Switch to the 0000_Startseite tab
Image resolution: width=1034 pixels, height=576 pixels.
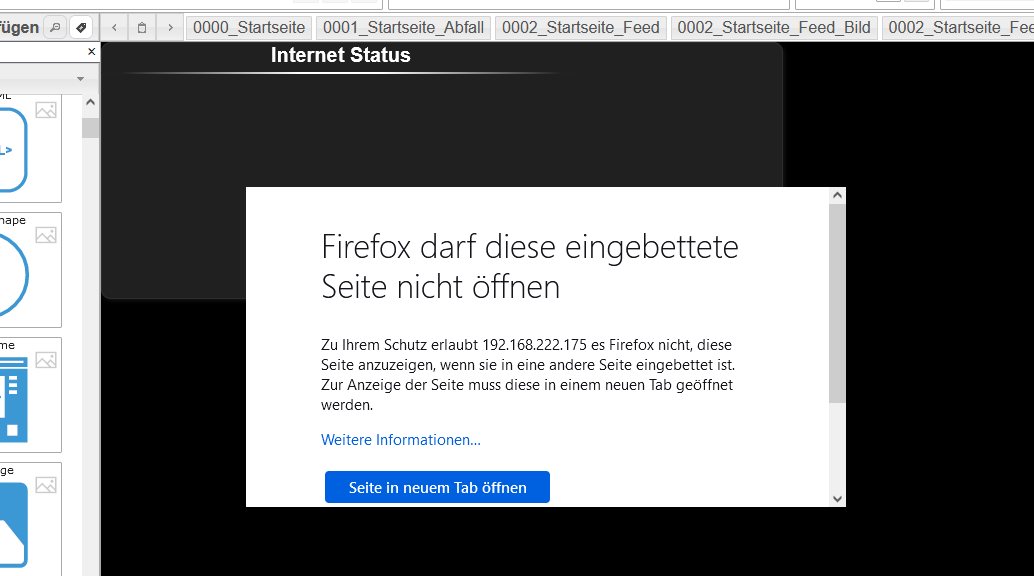click(x=249, y=28)
